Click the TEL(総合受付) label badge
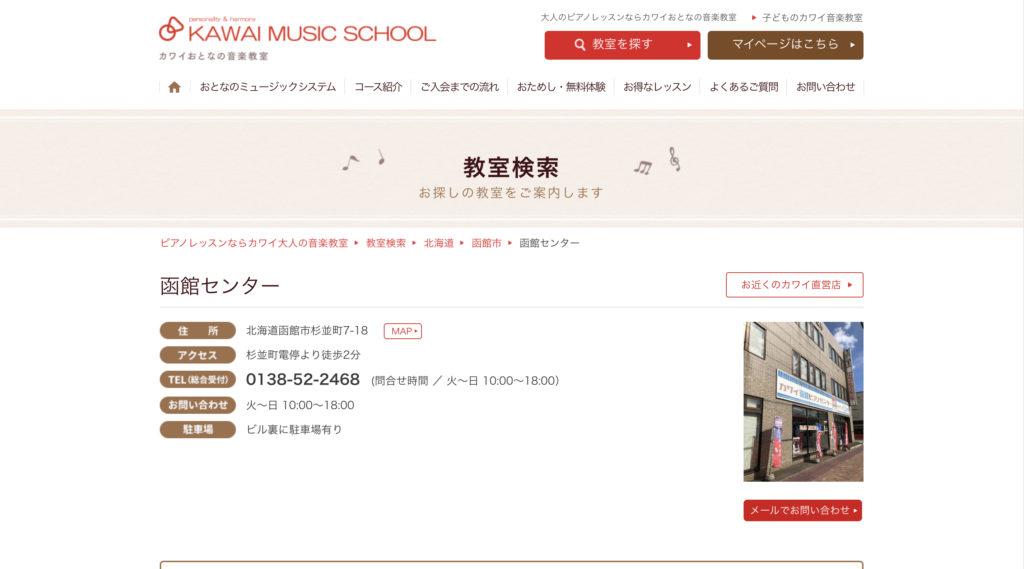Image resolution: width=1024 pixels, height=569 pixels. [x=198, y=380]
